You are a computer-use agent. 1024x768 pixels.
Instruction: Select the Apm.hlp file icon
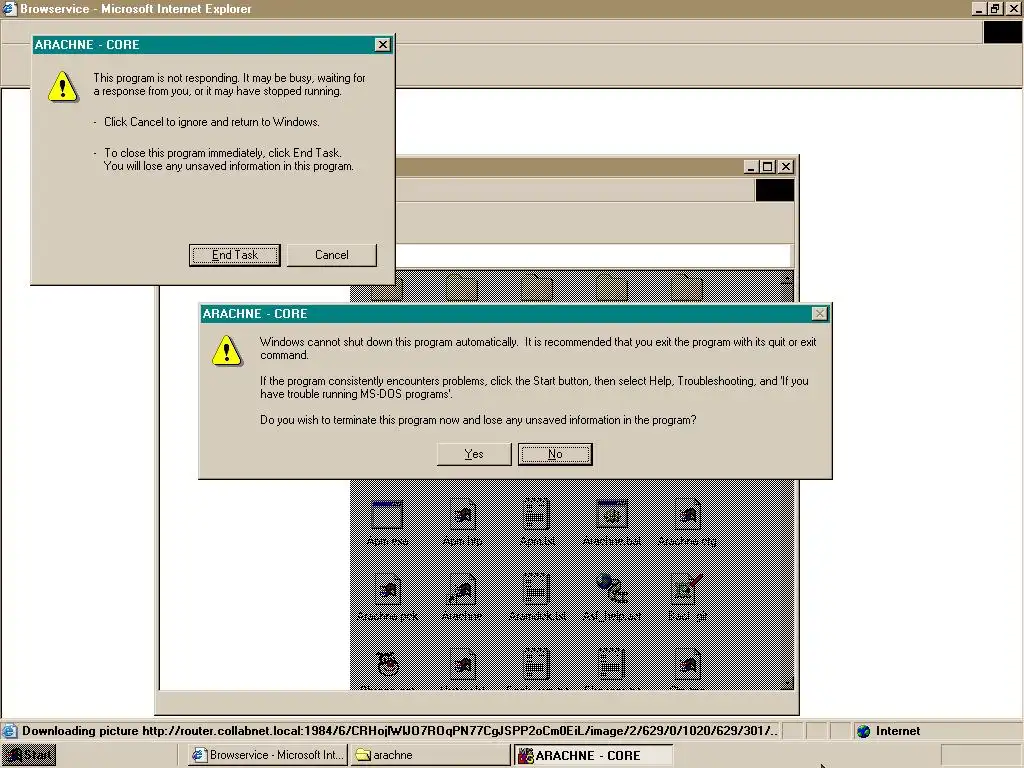point(462,515)
